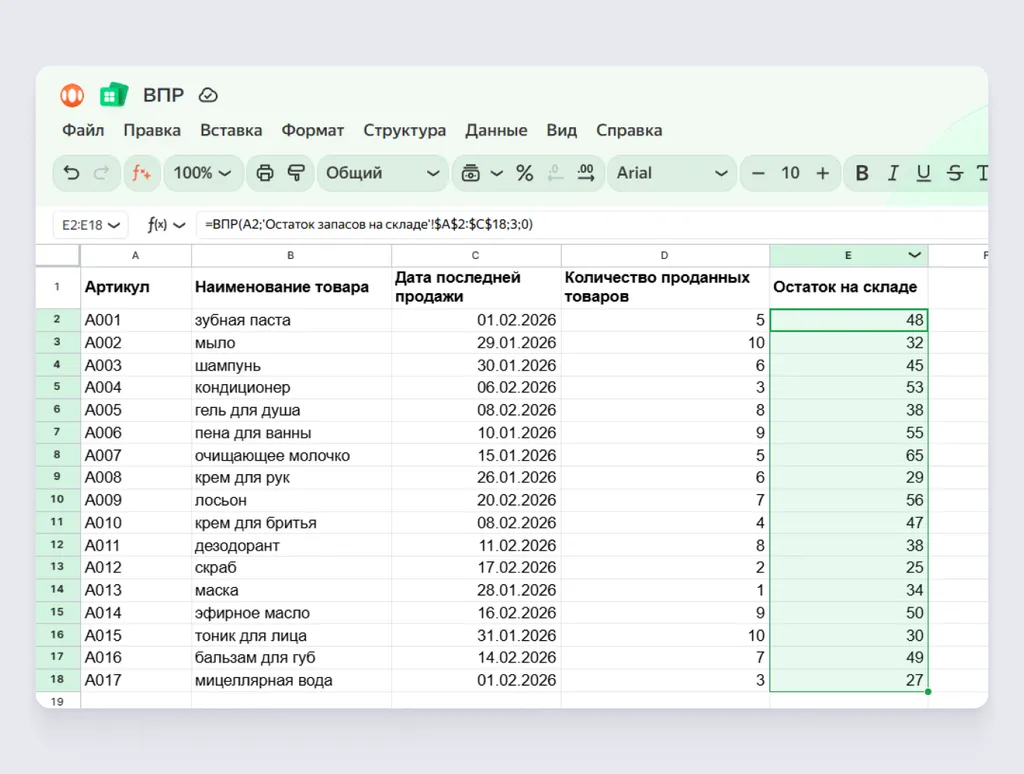
Task: Click date cell 20.02.2026
Action: pos(476,500)
